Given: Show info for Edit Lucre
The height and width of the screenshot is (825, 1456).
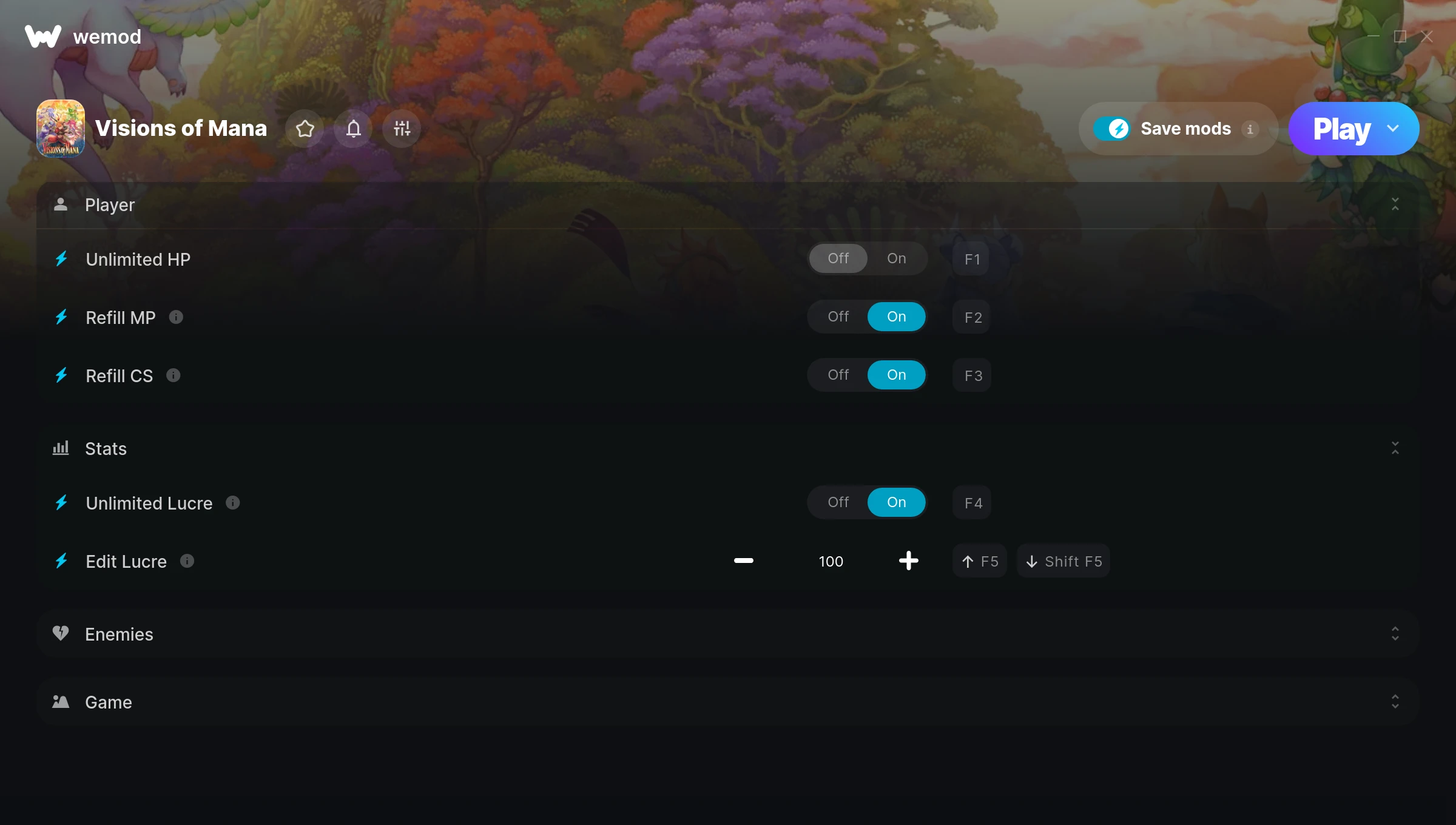Looking at the screenshot, I should coord(187,561).
